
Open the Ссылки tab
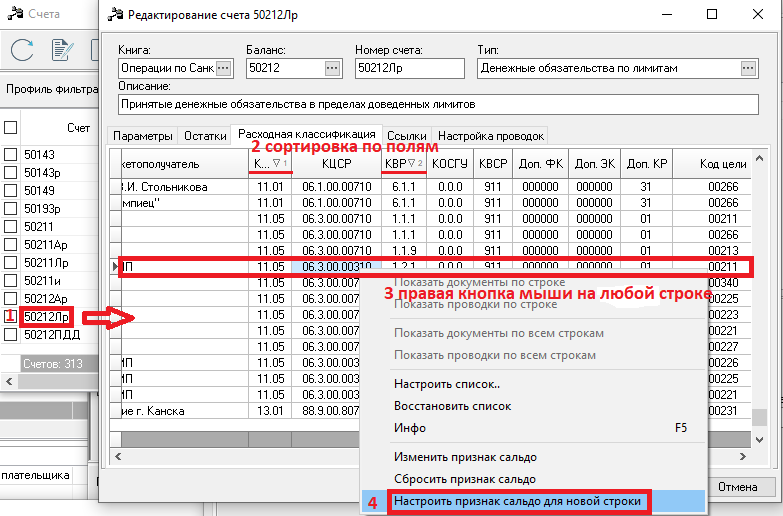point(406,136)
